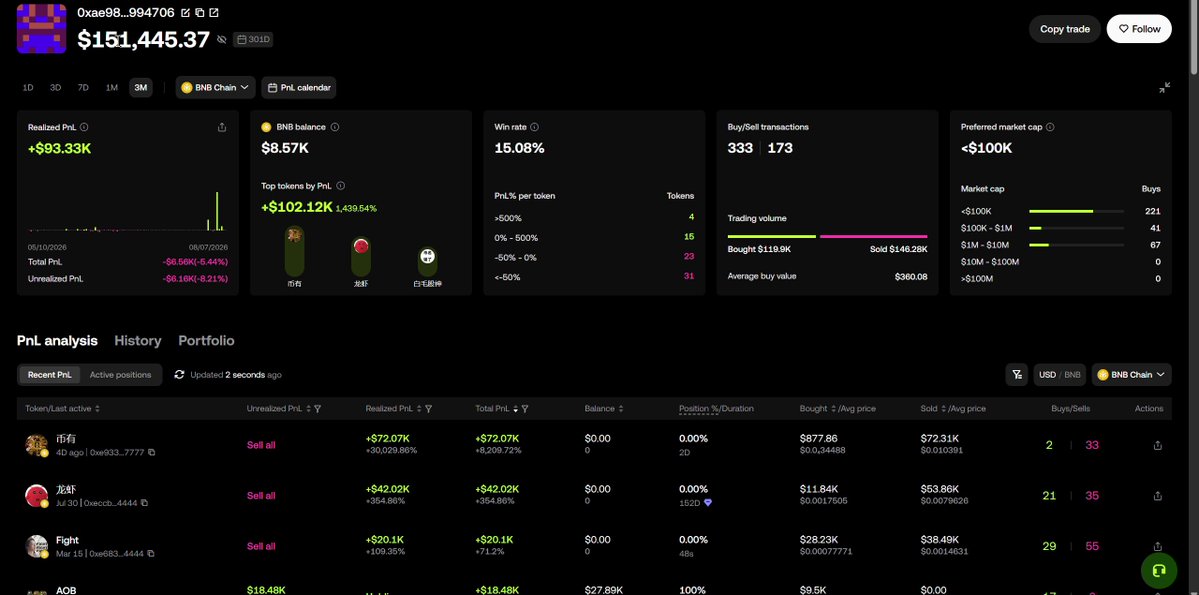This screenshot has width=1199, height=595.
Task: Filter the Unrealized PnL column
Action: [317, 409]
